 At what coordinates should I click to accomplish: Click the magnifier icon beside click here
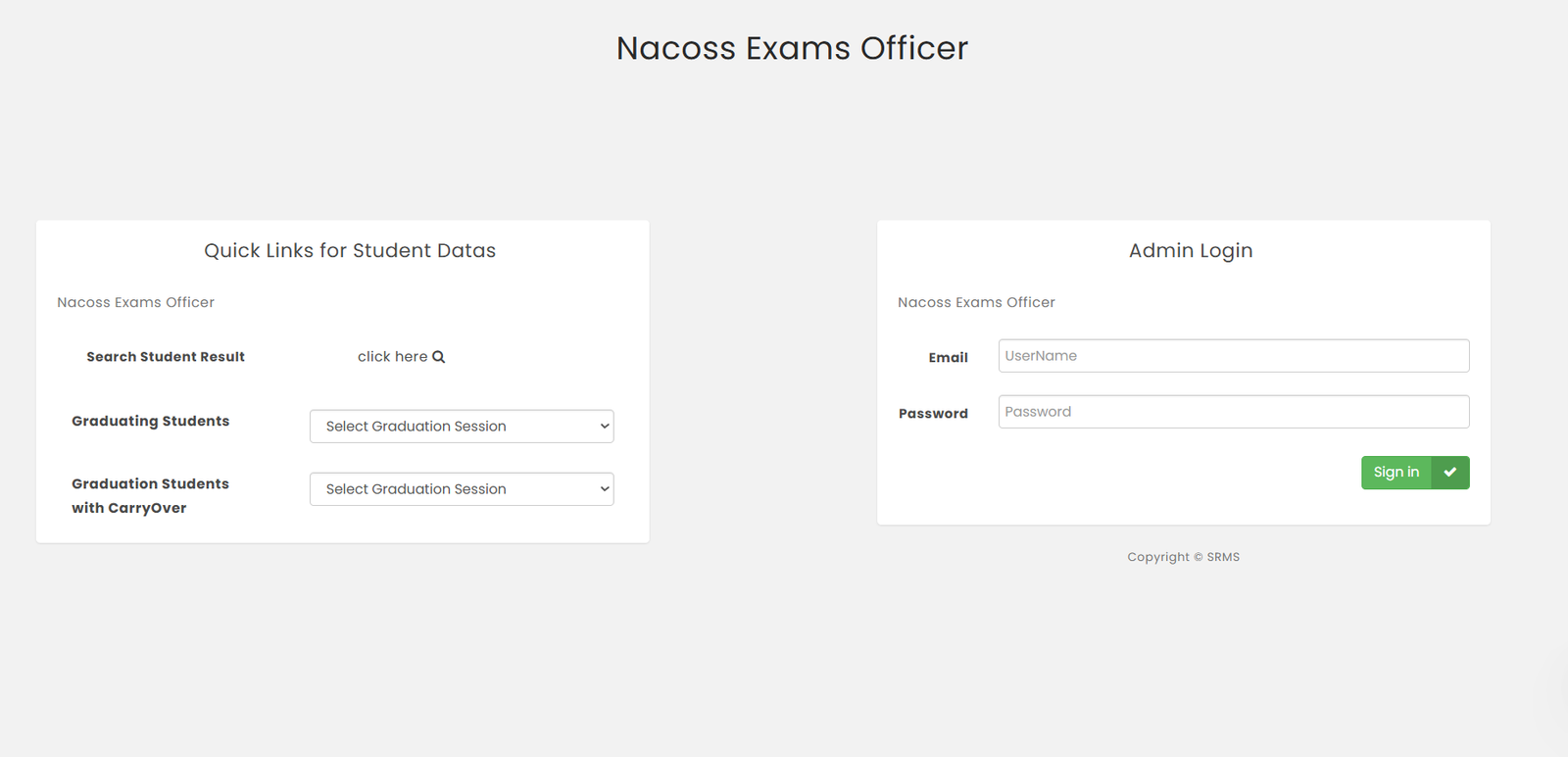pyautogui.click(x=439, y=357)
